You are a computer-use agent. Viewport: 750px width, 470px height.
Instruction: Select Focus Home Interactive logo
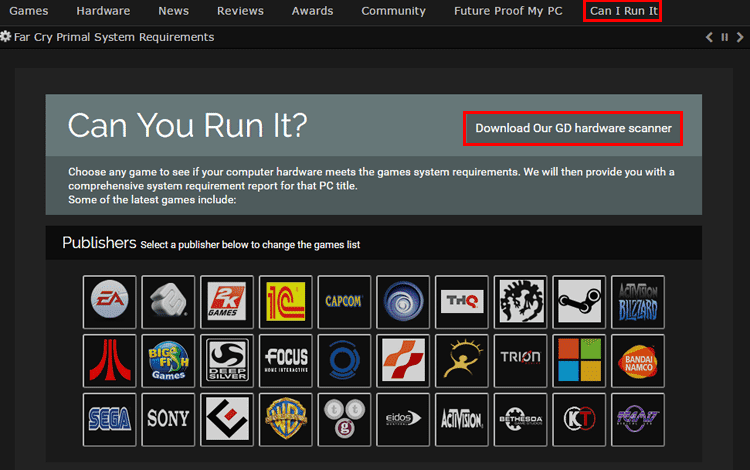point(286,361)
